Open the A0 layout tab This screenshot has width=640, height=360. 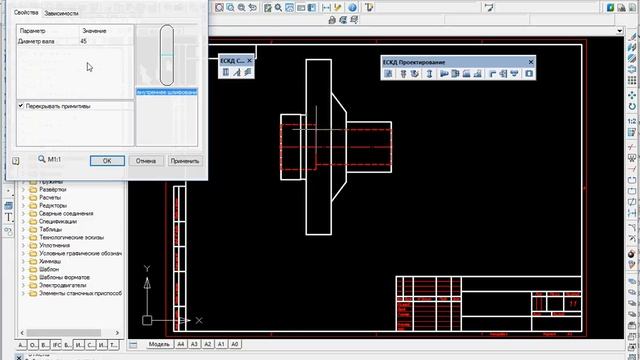click(x=234, y=344)
